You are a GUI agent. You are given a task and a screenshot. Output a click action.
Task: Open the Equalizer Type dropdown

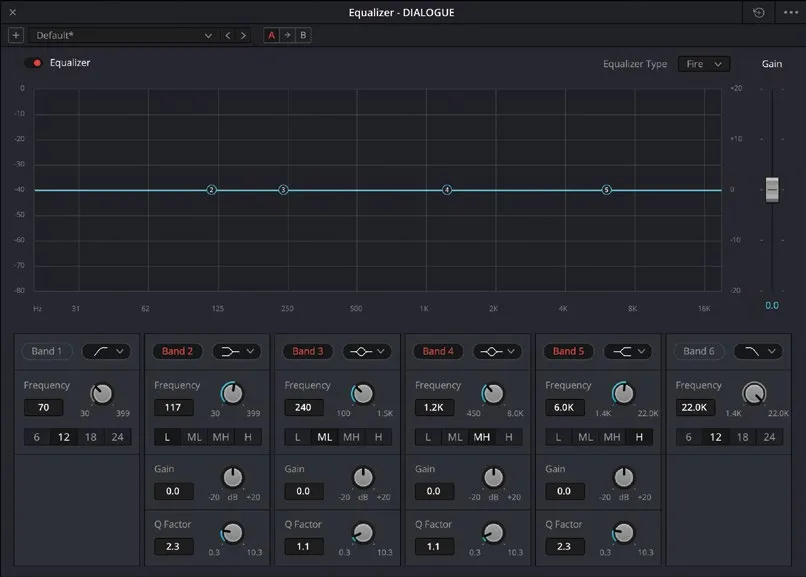[x=704, y=64]
